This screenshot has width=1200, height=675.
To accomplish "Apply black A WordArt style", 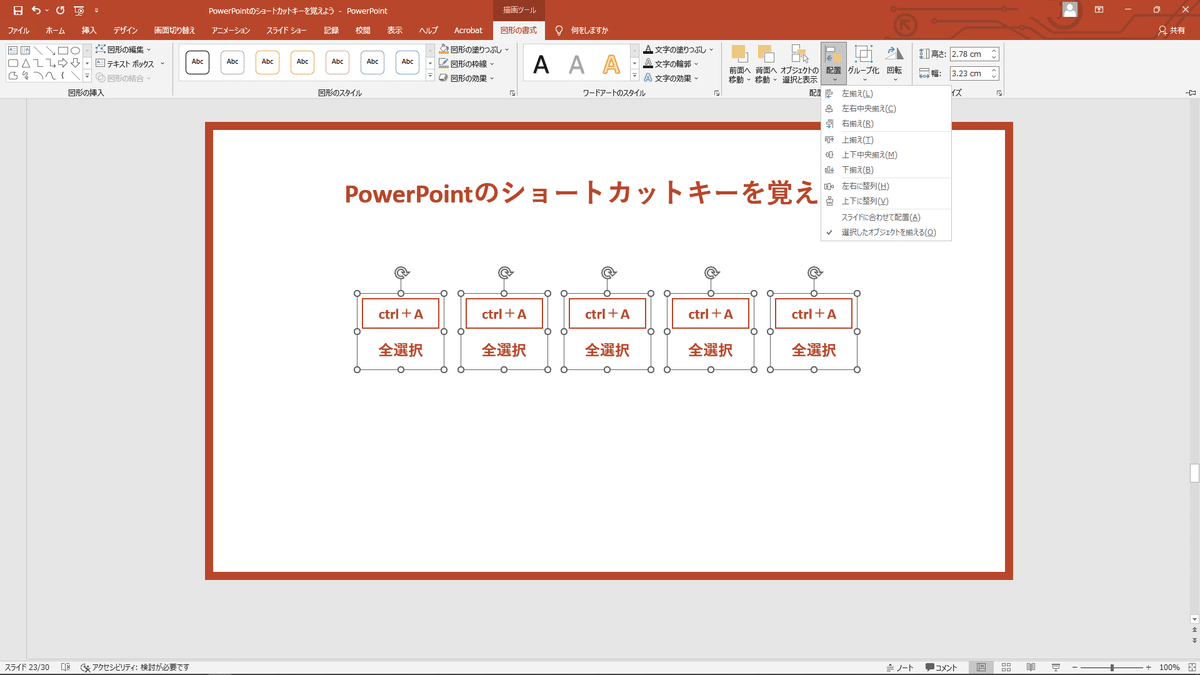I will [x=541, y=65].
